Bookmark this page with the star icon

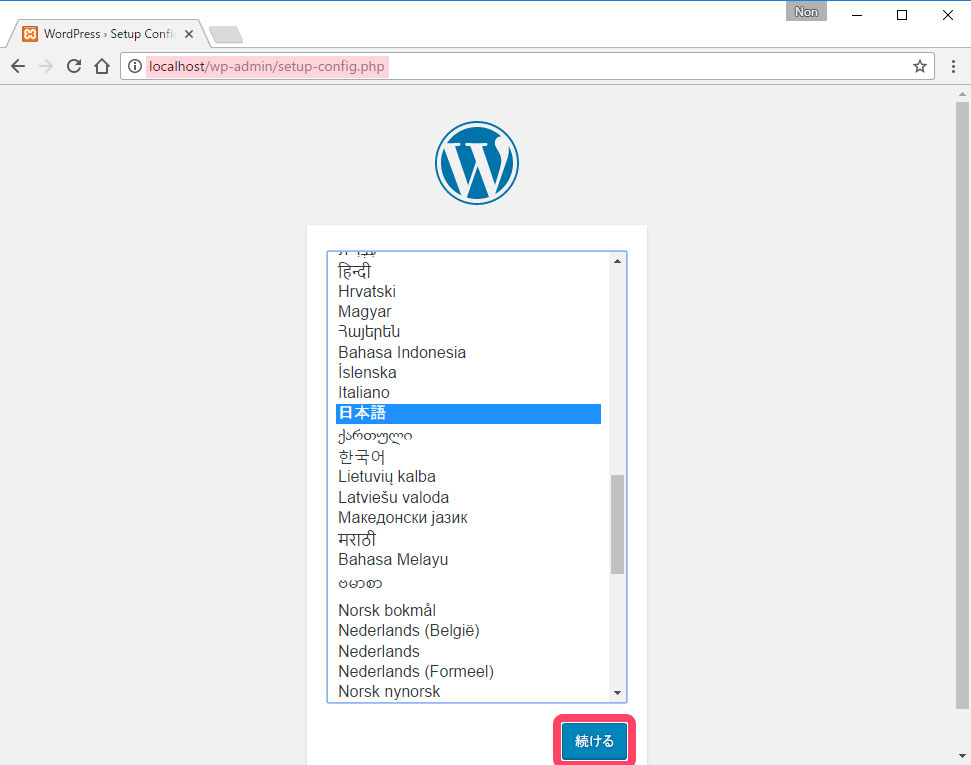click(x=920, y=66)
